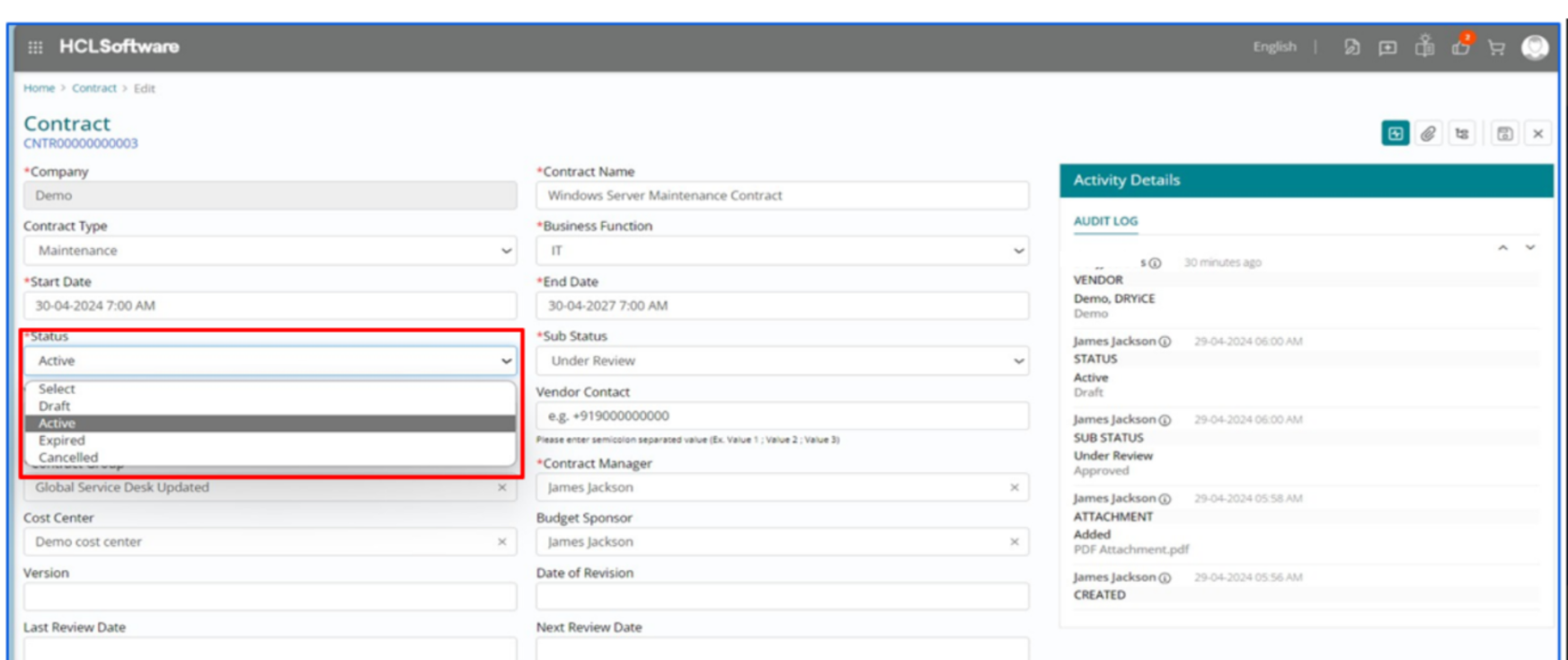Open the shopping cart icon
This screenshot has height=660, width=1568.
click(1496, 47)
